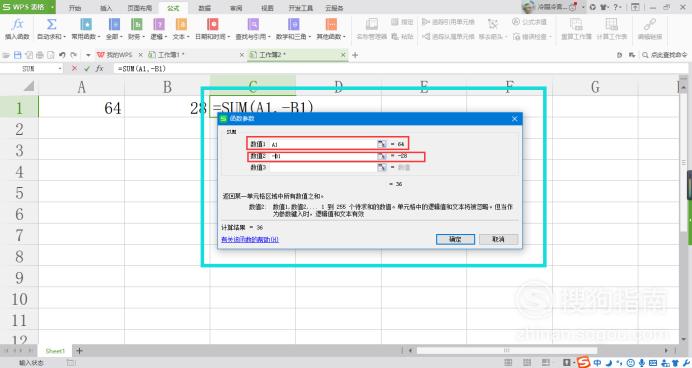Switch to the 开始 ribbon tab
Viewport: 692px width, 368px height.
tap(75, 8)
